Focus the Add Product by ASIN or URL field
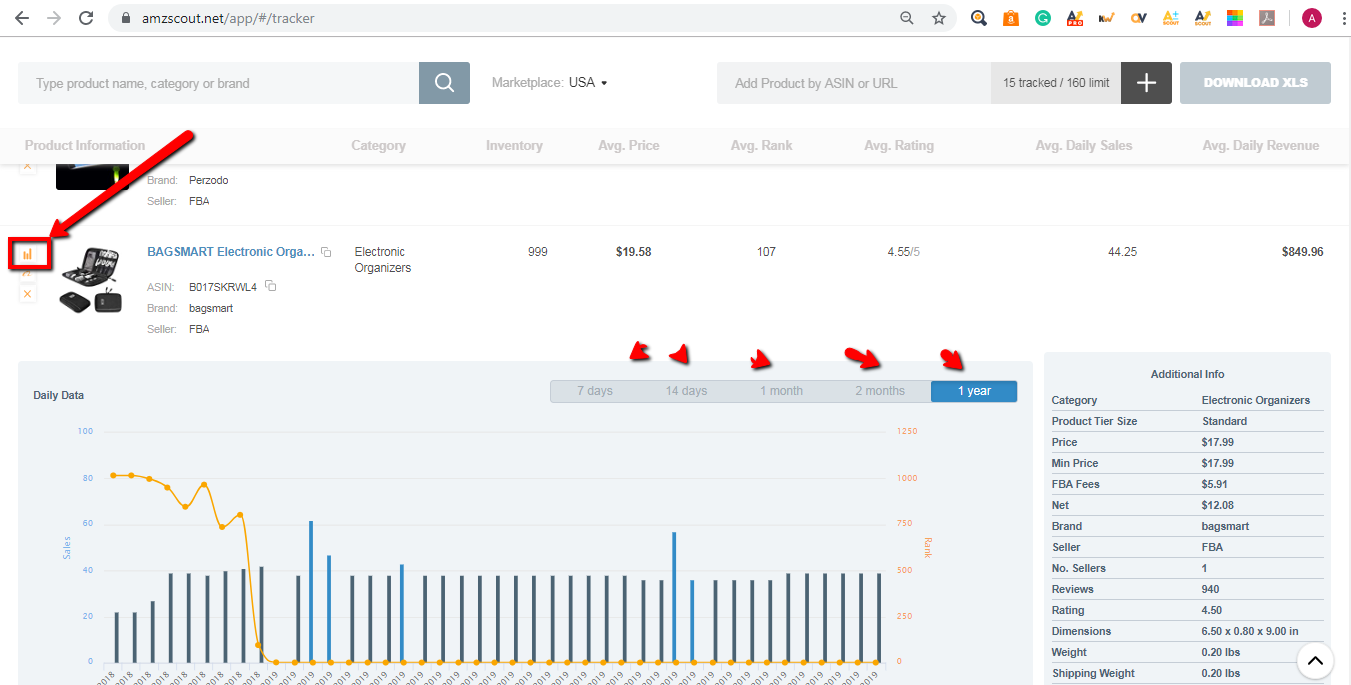 854,83
